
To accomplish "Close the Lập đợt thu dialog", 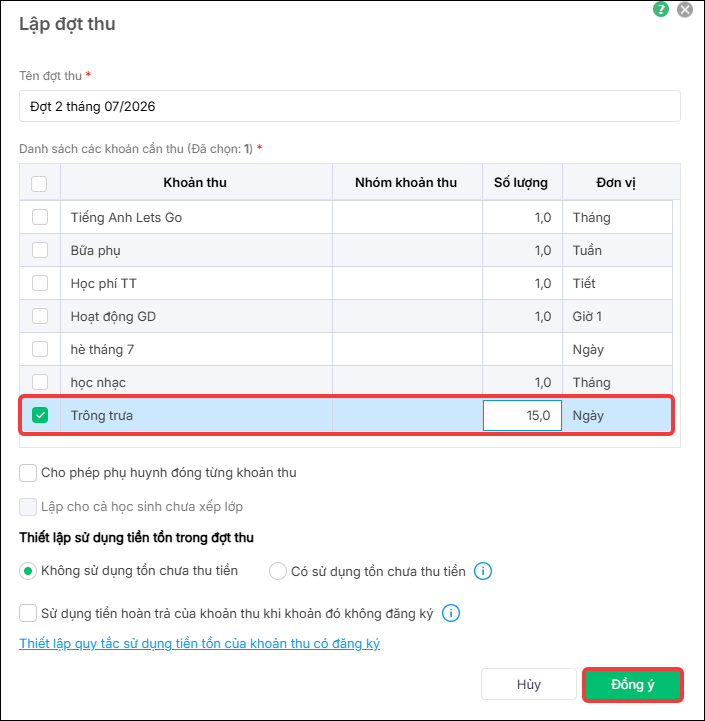I will click(x=685, y=9).
